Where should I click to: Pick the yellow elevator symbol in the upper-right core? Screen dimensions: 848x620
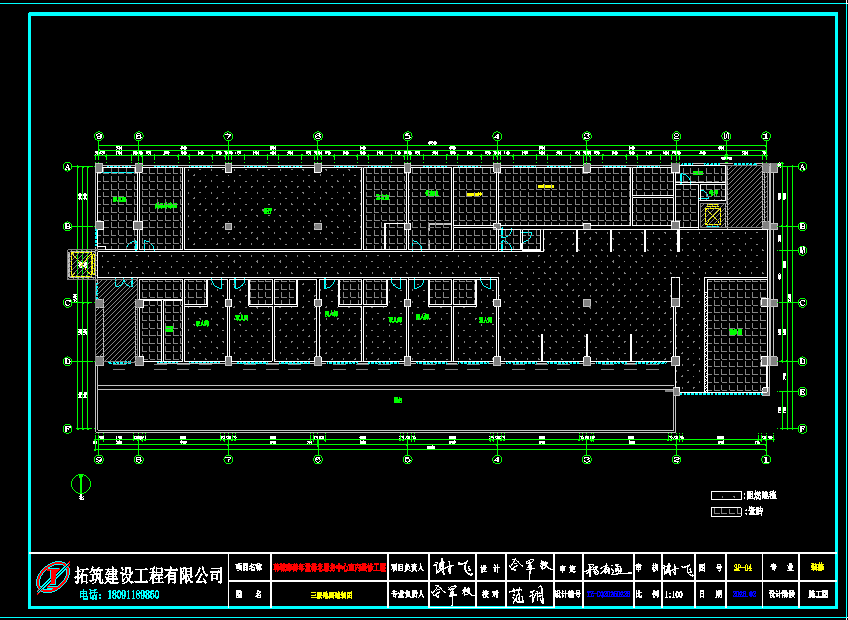pos(712,215)
